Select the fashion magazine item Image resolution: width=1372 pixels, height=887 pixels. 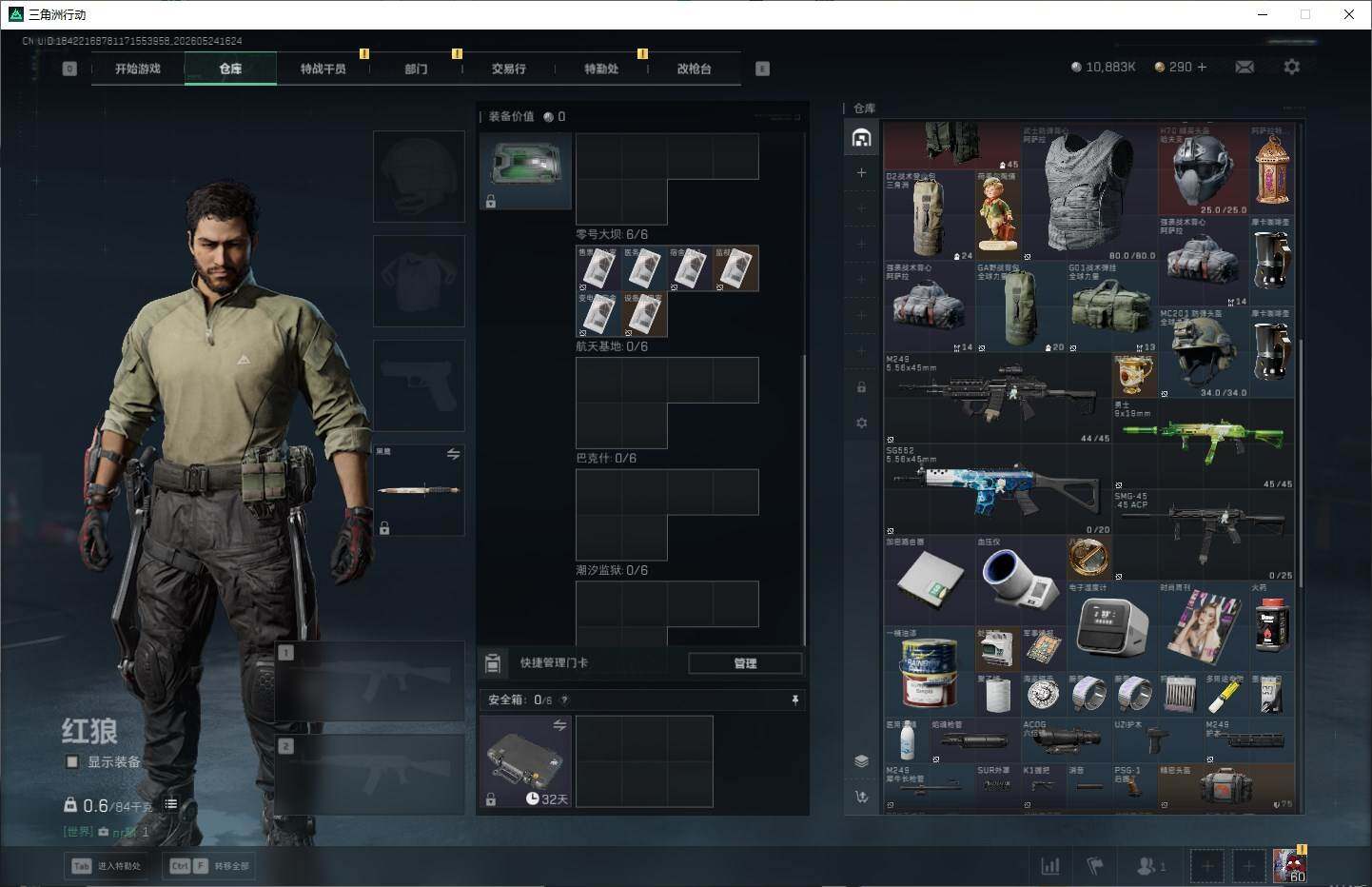1204,627
